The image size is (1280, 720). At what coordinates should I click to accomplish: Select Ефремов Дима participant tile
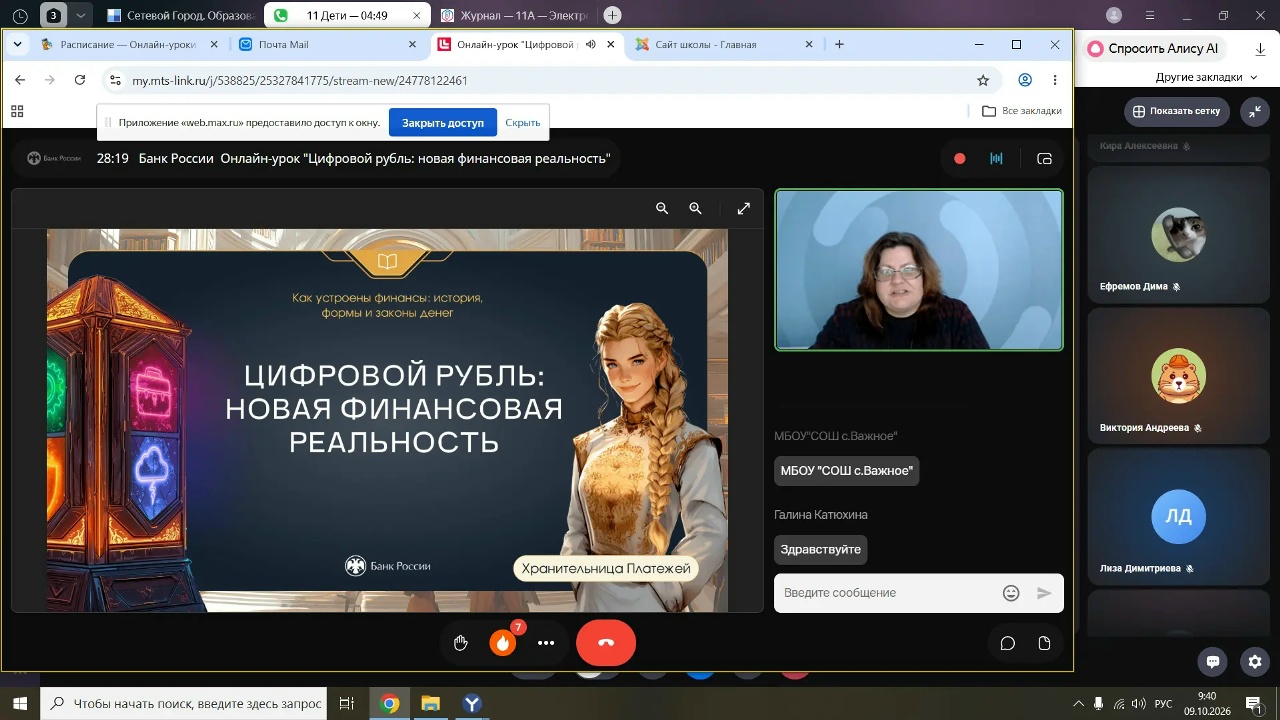click(1178, 235)
